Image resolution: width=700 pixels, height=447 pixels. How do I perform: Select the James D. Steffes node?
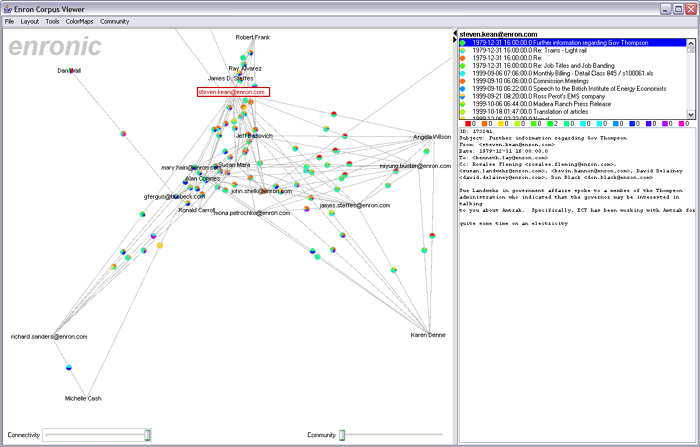[230, 79]
